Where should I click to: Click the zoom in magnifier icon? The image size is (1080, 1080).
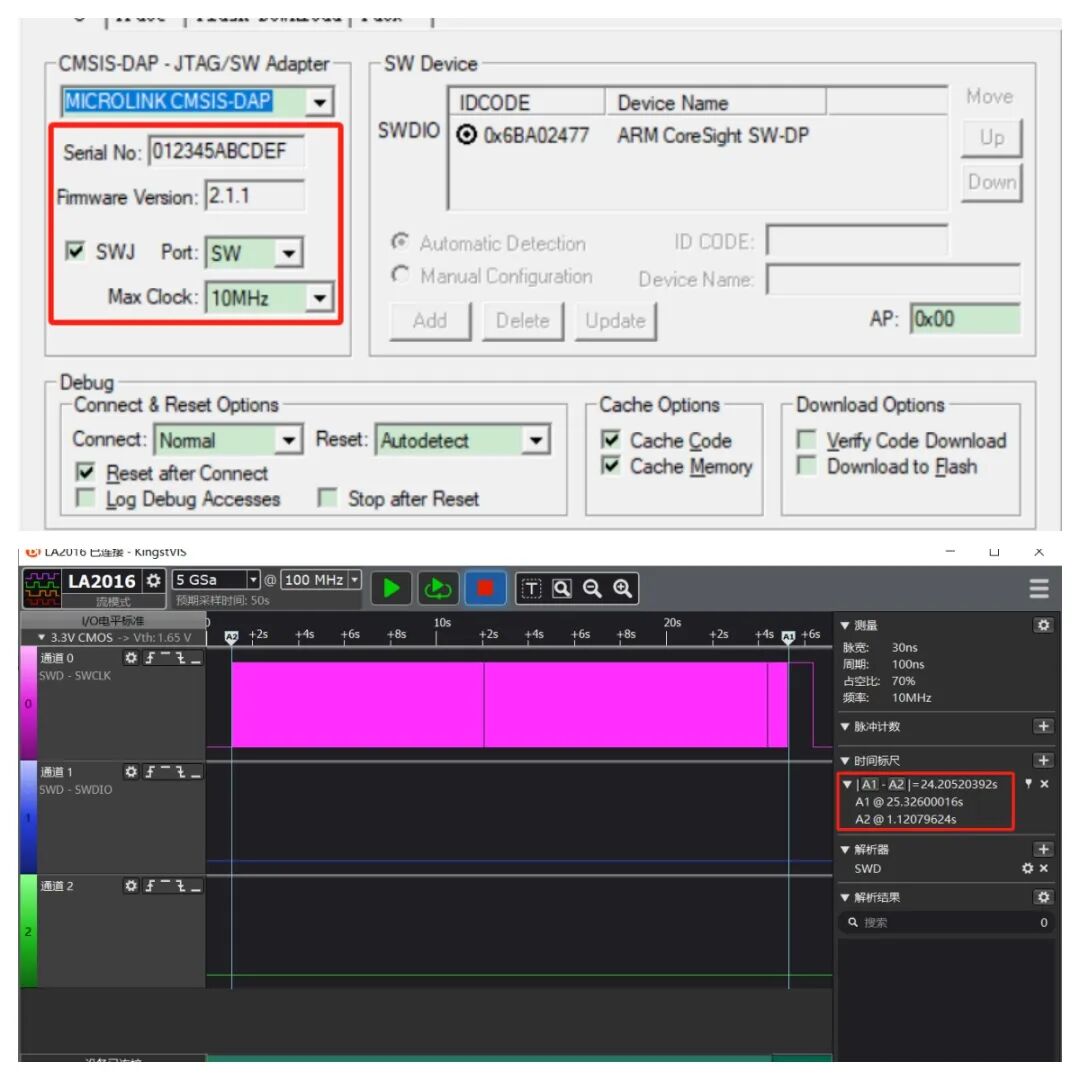[x=623, y=588]
